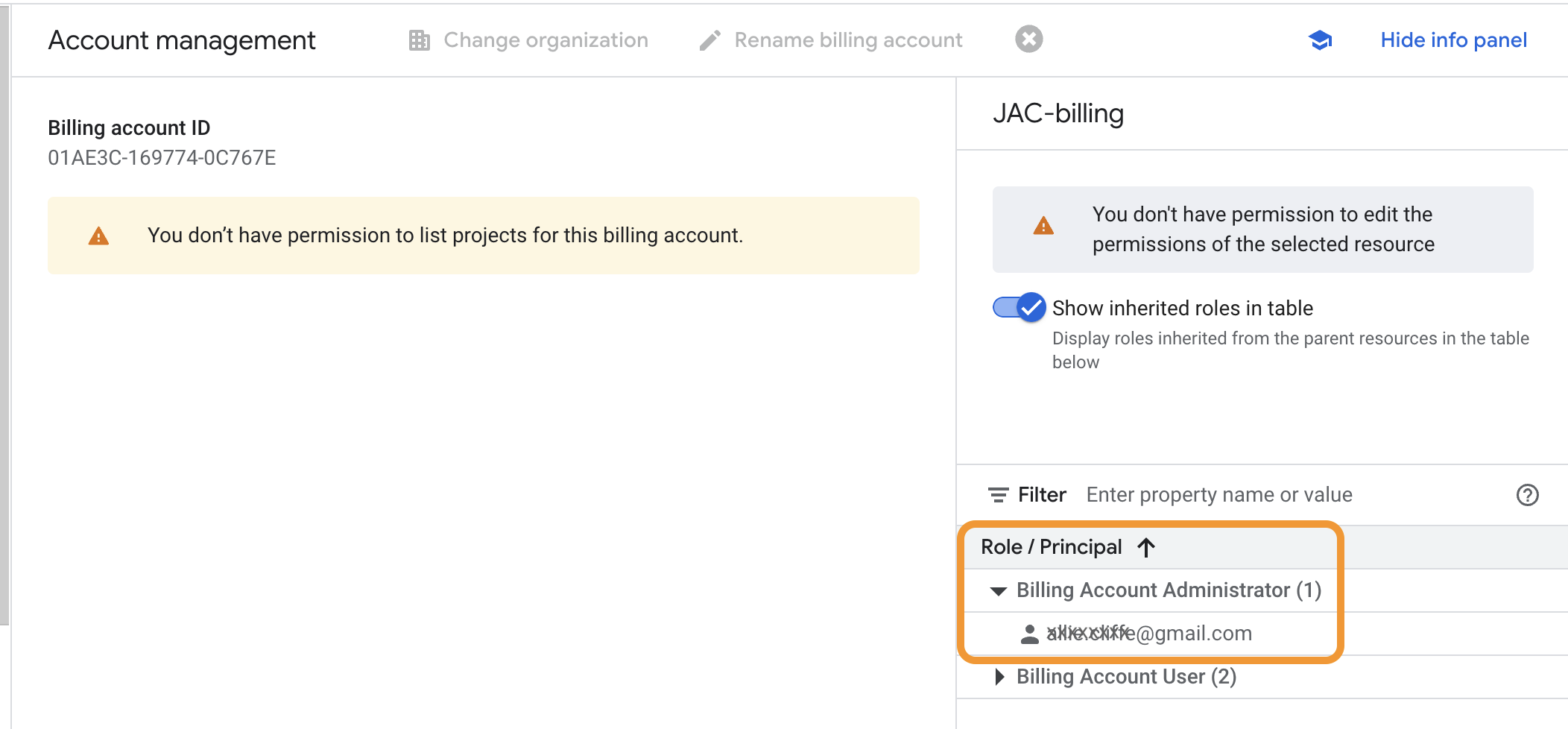
Task: Click the person icon next to gmail principal
Action: [1029, 634]
